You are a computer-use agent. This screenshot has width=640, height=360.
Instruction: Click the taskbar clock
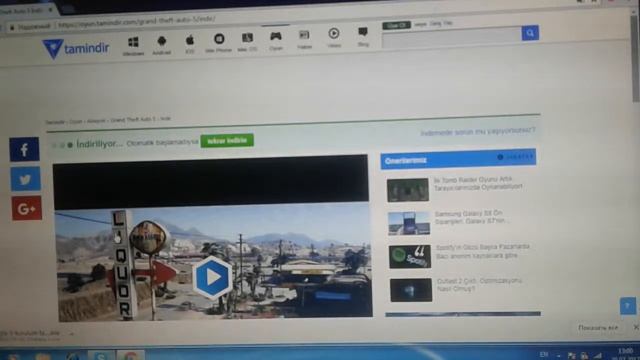(625, 353)
